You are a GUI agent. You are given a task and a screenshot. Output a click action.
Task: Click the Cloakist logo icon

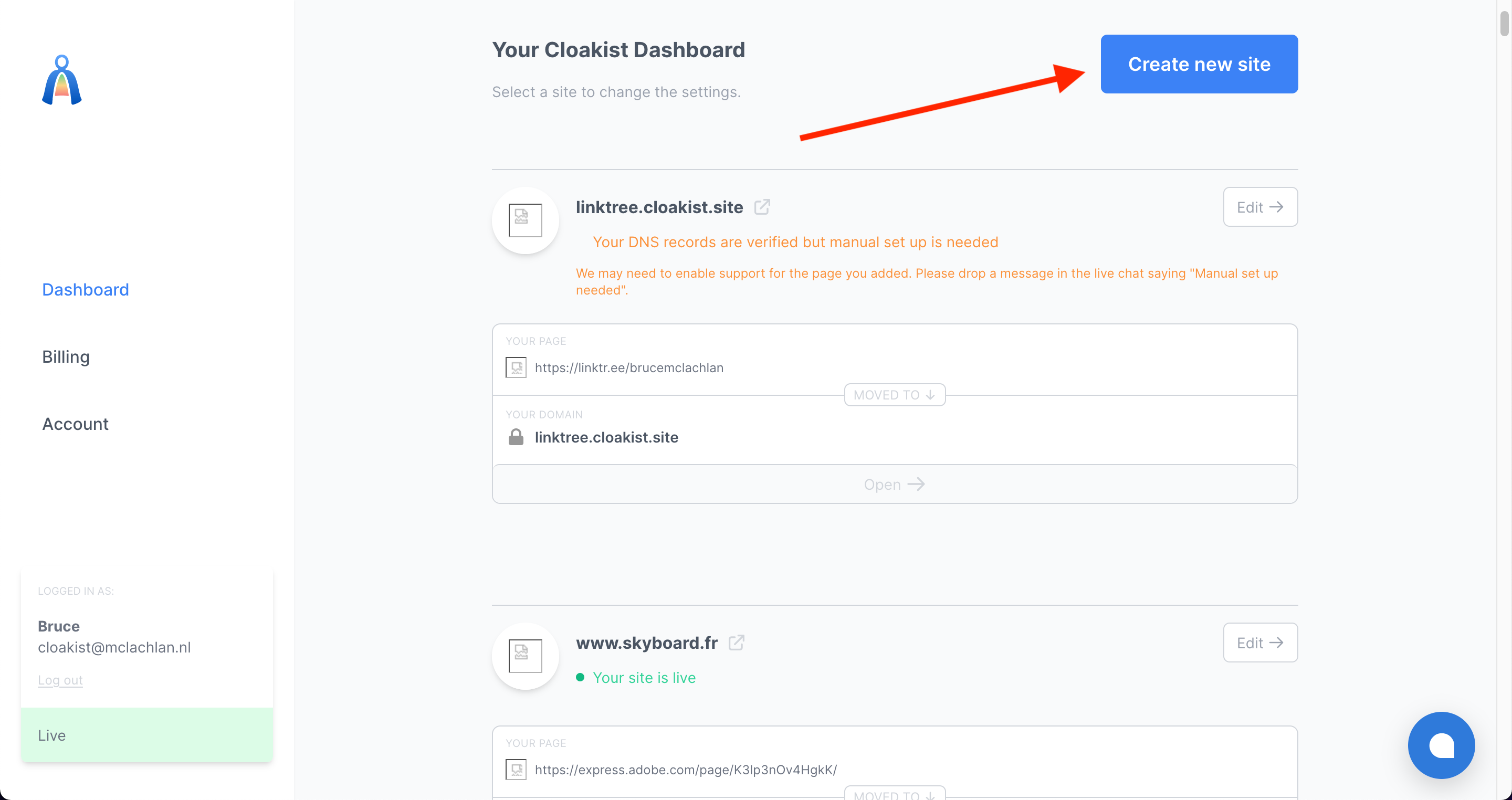pyautogui.click(x=61, y=80)
